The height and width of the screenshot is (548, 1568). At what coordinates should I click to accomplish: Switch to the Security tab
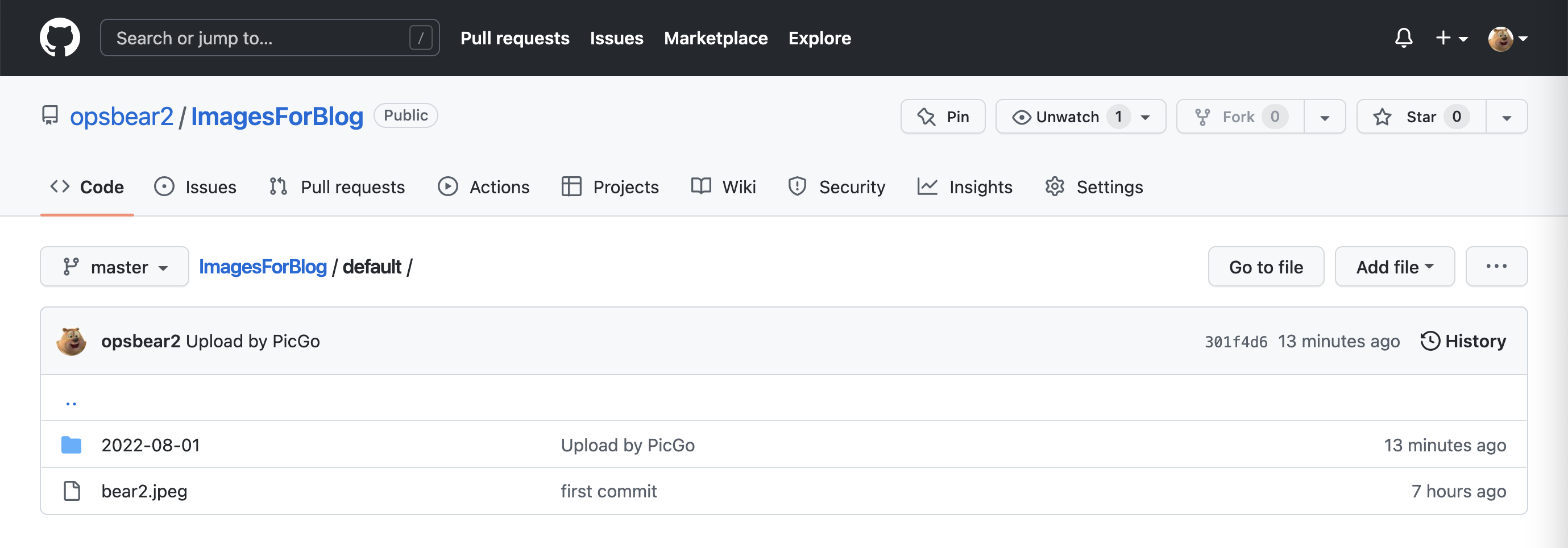point(836,186)
